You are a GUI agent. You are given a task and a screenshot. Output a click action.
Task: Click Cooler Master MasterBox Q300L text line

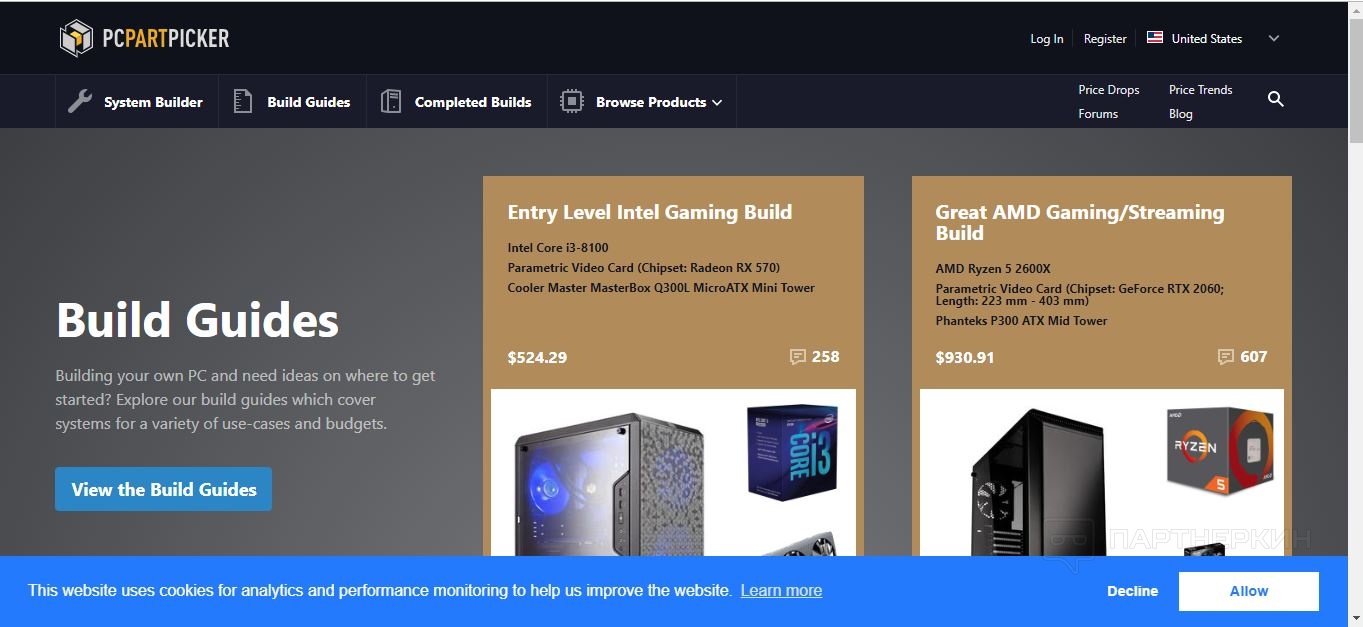[x=661, y=288]
